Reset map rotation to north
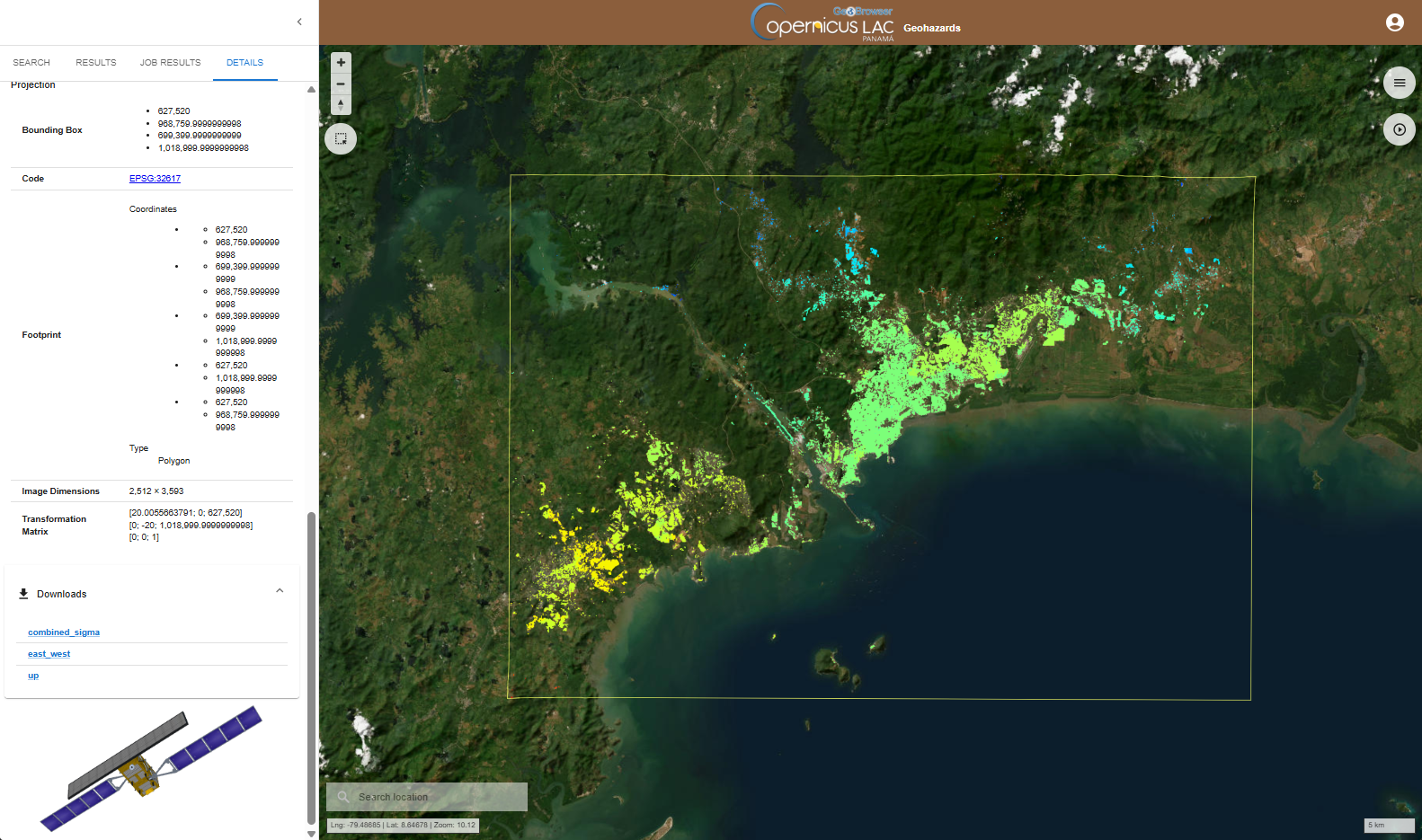The image size is (1422, 840). click(341, 105)
